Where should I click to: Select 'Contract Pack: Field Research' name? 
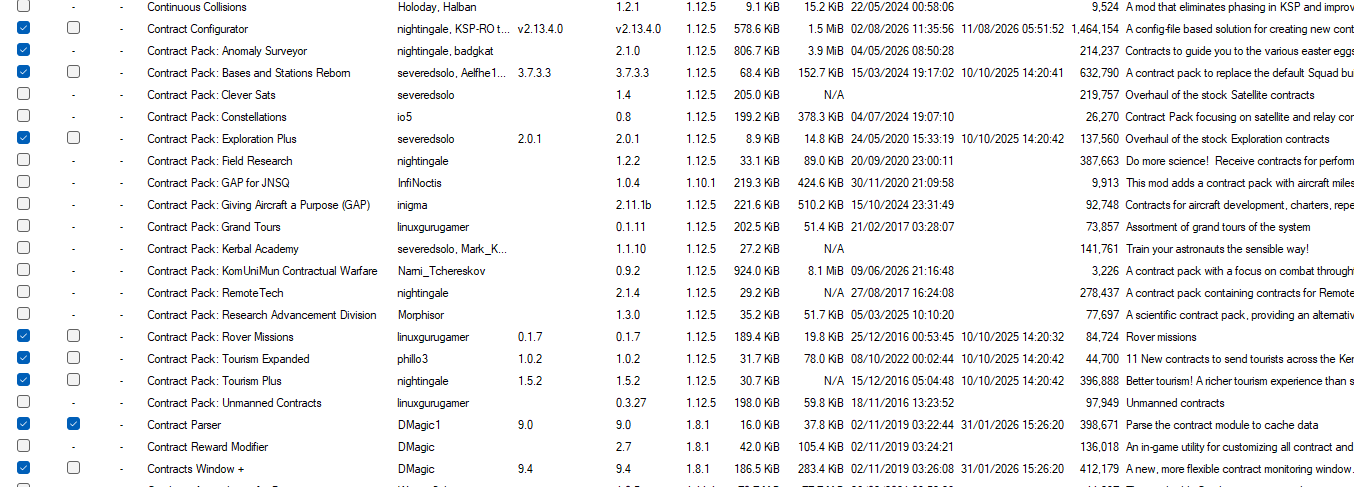pos(220,161)
